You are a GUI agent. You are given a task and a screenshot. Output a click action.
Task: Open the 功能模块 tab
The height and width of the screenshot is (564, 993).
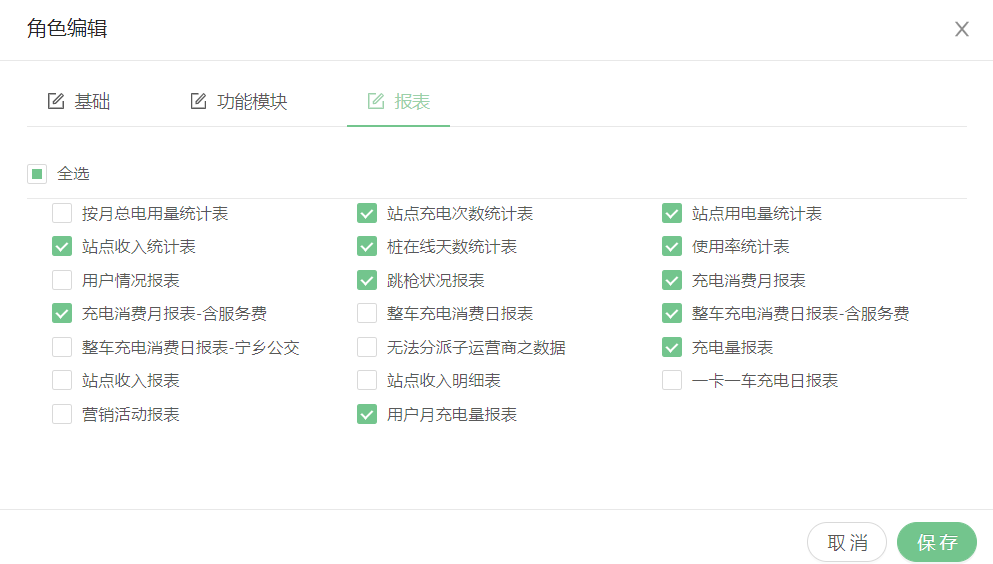click(252, 101)
